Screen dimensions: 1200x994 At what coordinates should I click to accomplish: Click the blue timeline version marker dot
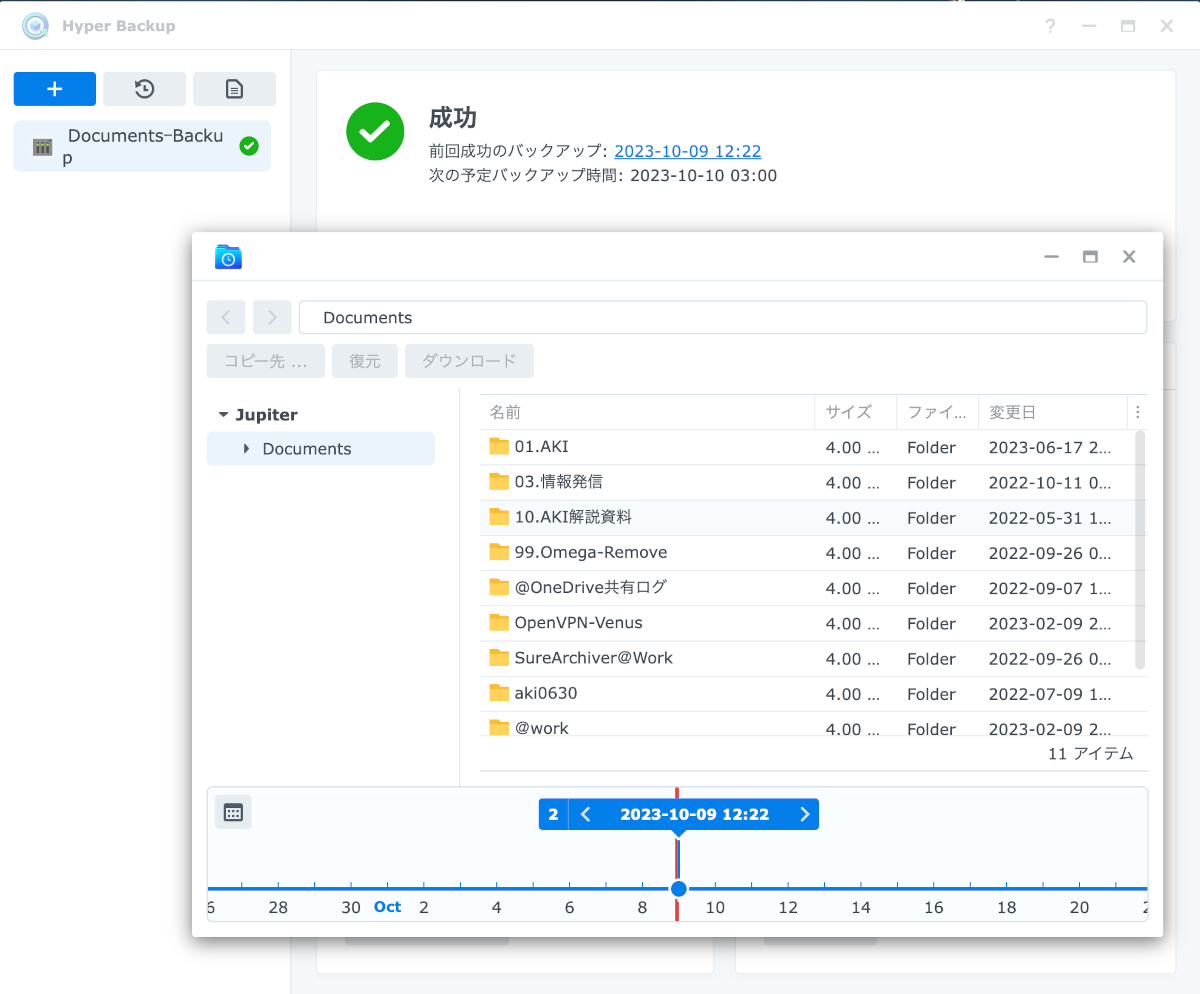[679, 889]
